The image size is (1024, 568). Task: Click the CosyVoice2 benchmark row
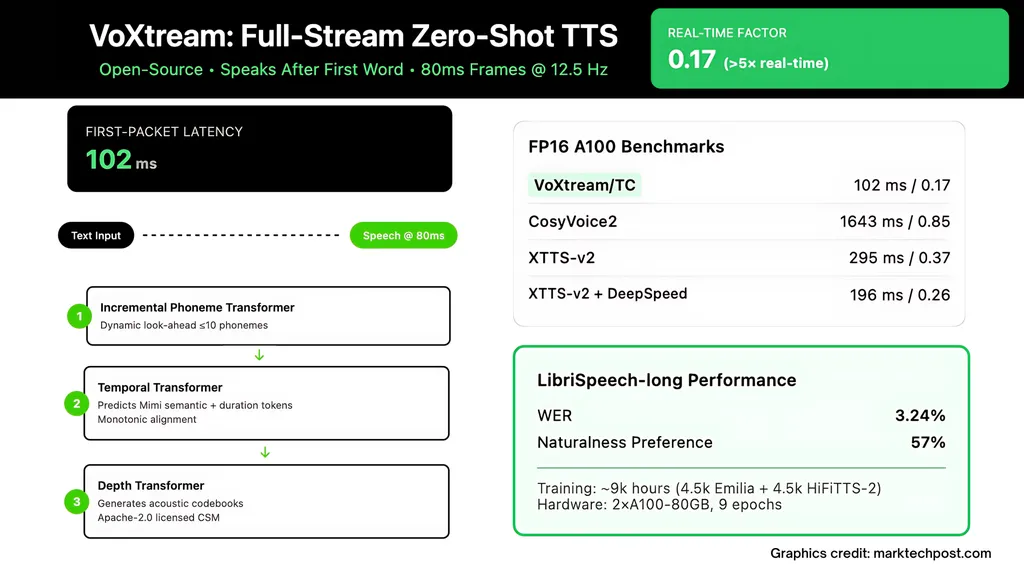739,221
